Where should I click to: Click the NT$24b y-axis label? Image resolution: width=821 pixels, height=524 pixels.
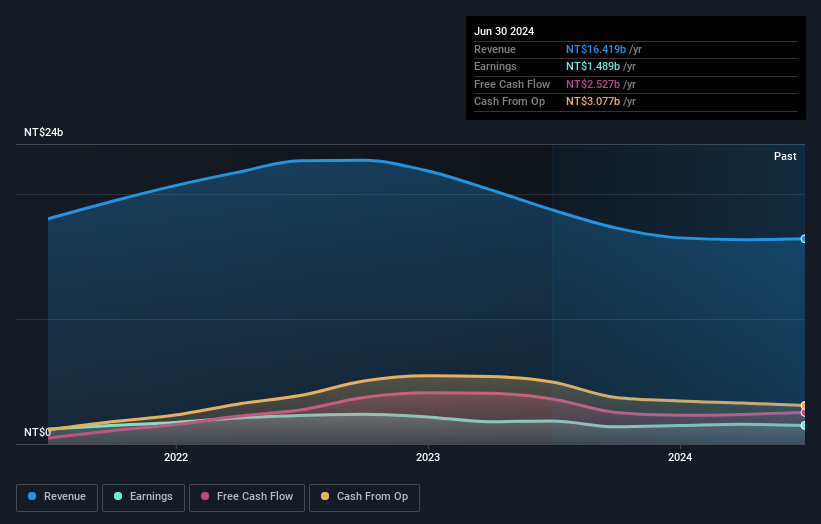coord(43,132)
